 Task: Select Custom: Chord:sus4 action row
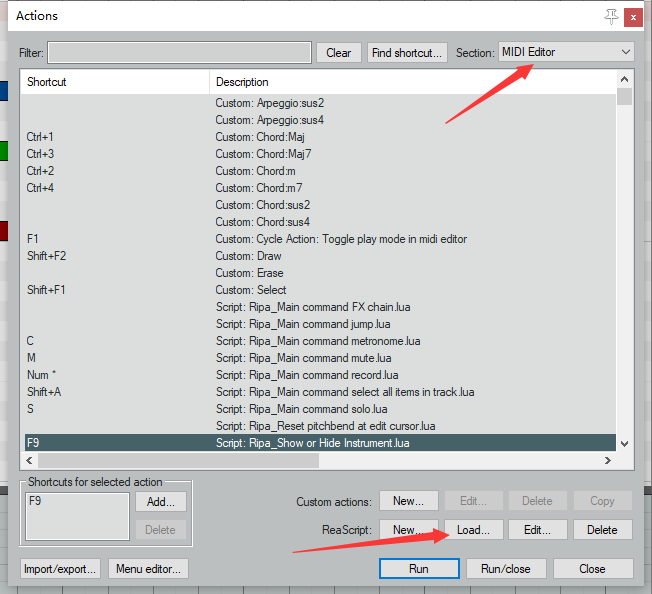tap(319, 222)
